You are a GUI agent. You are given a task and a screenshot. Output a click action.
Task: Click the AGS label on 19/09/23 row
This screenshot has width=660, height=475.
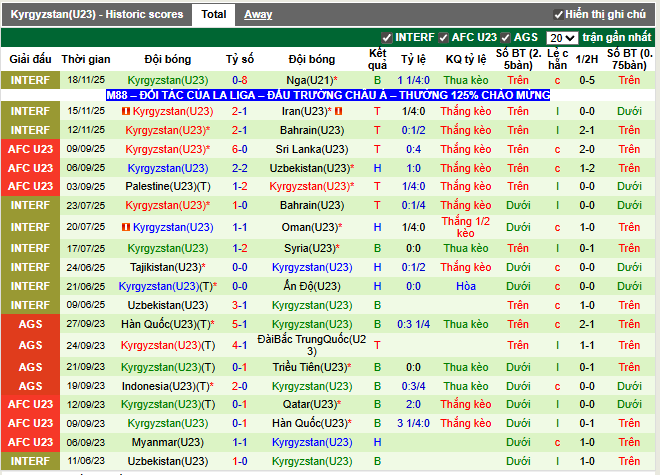pyautogui.click(x=30, y=386)
